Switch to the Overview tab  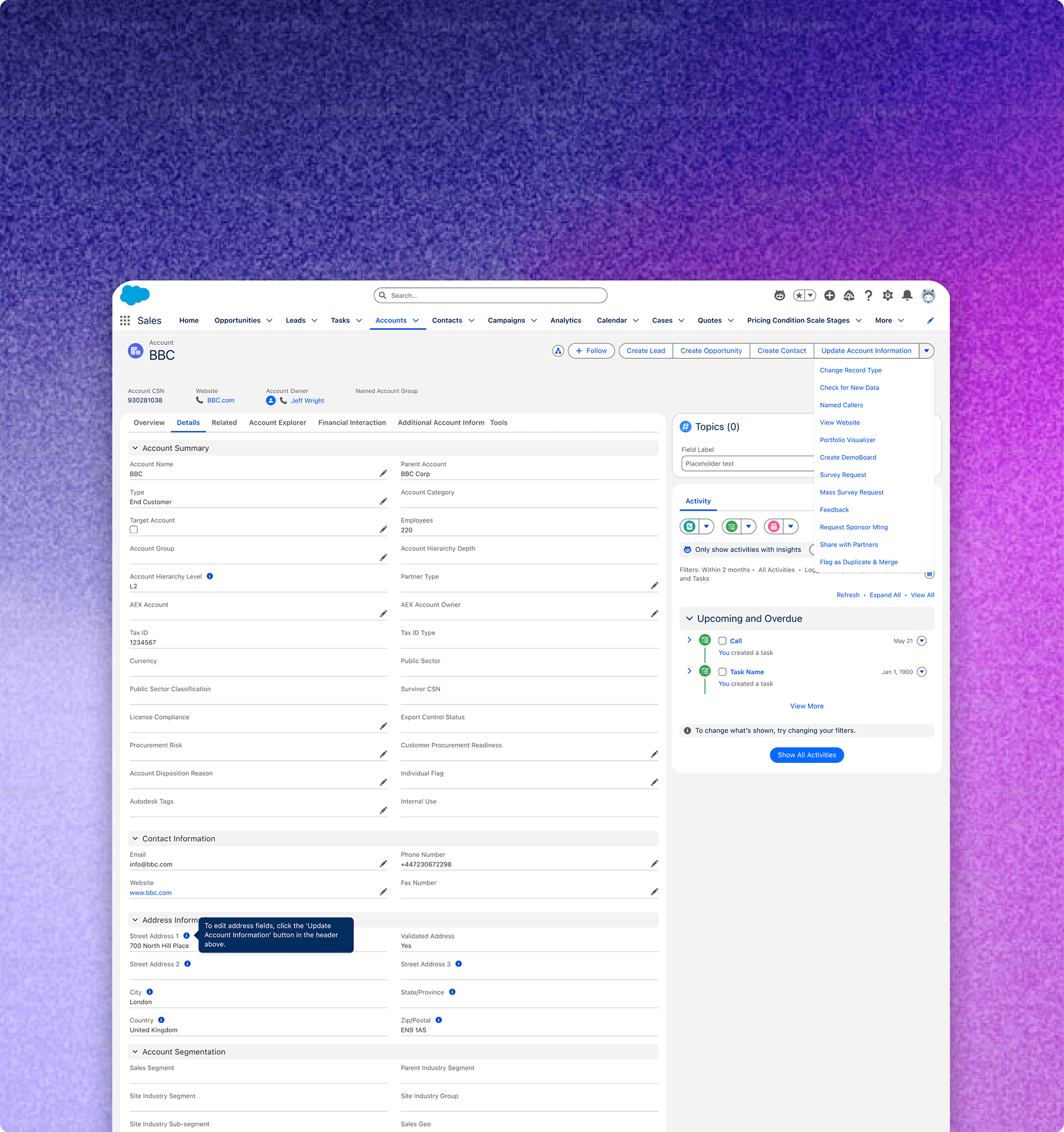point(149,423)
